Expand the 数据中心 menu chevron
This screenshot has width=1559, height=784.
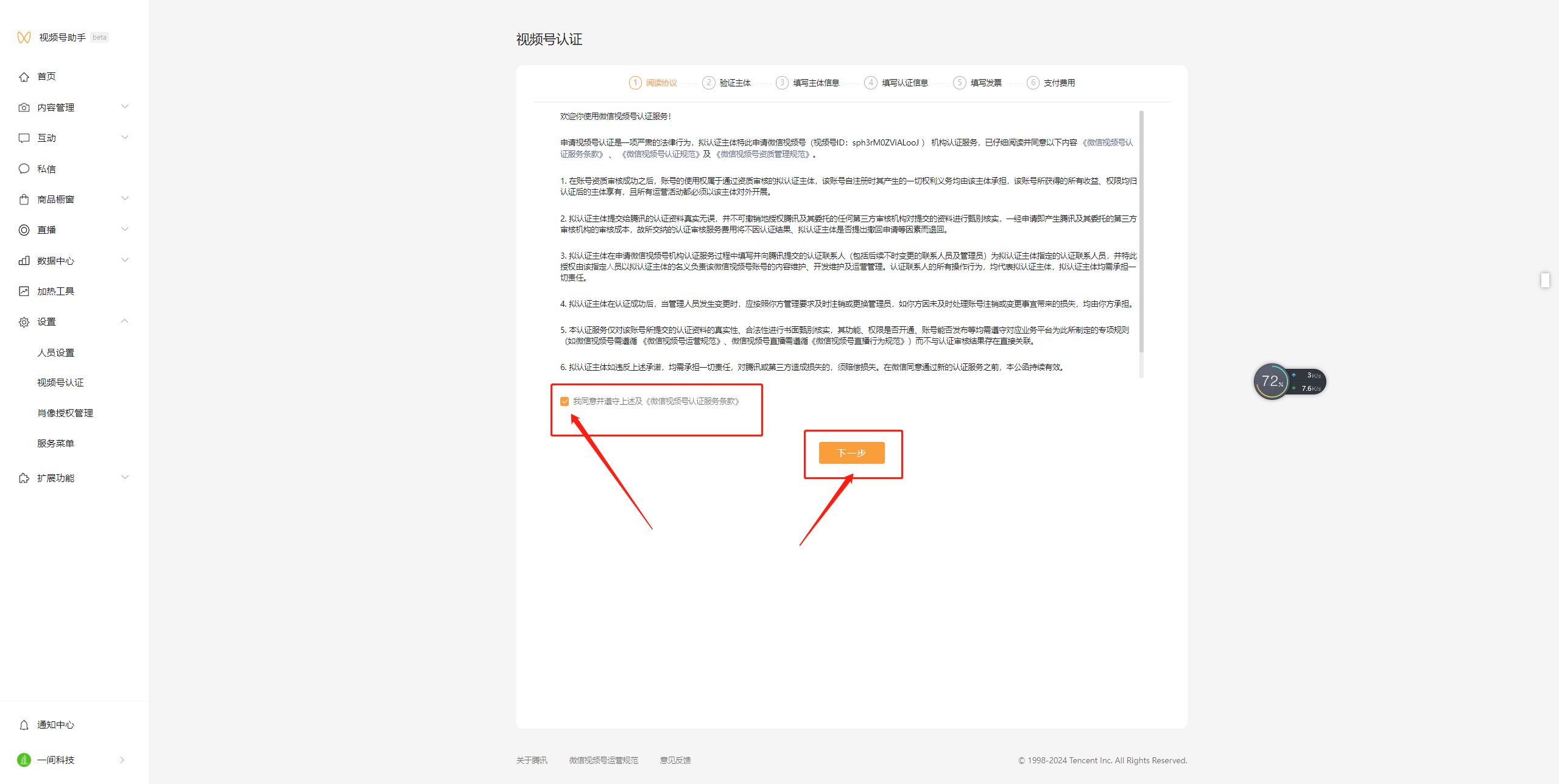[x=125, y=260]
